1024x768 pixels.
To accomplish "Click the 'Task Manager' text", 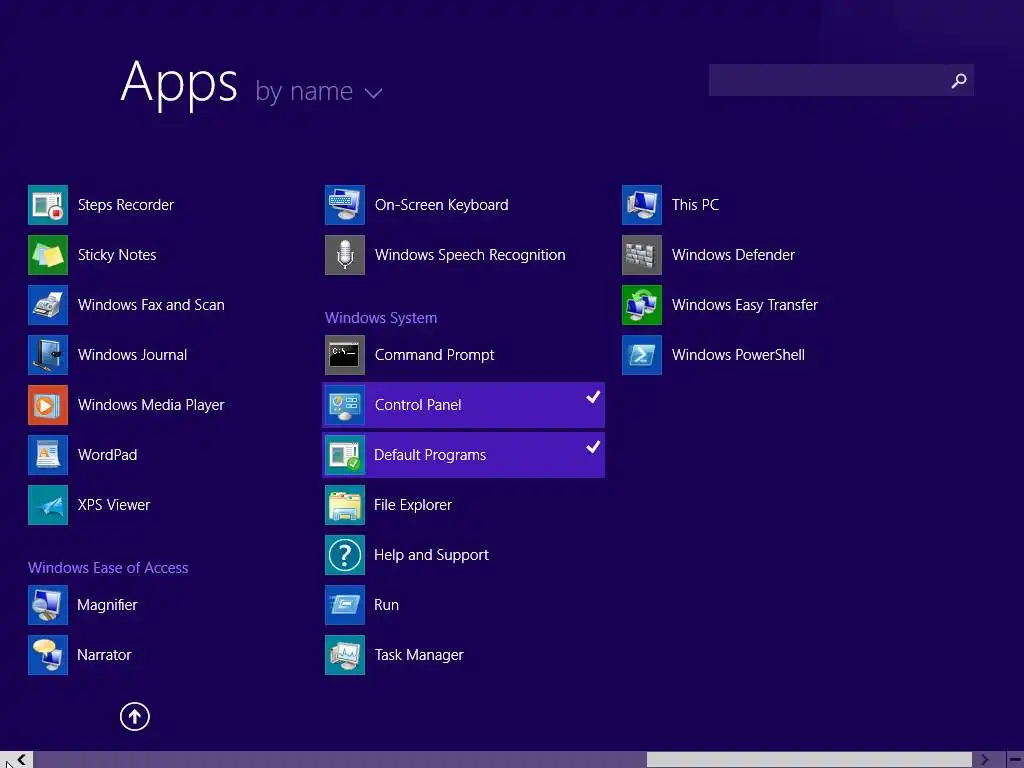I will (419, 655).
